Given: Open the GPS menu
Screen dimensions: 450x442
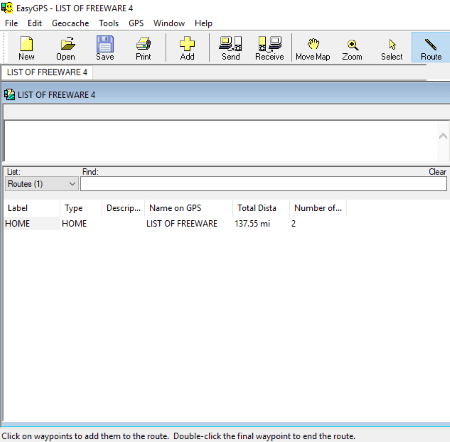Looking at the screenshot, I should (136, 23).
